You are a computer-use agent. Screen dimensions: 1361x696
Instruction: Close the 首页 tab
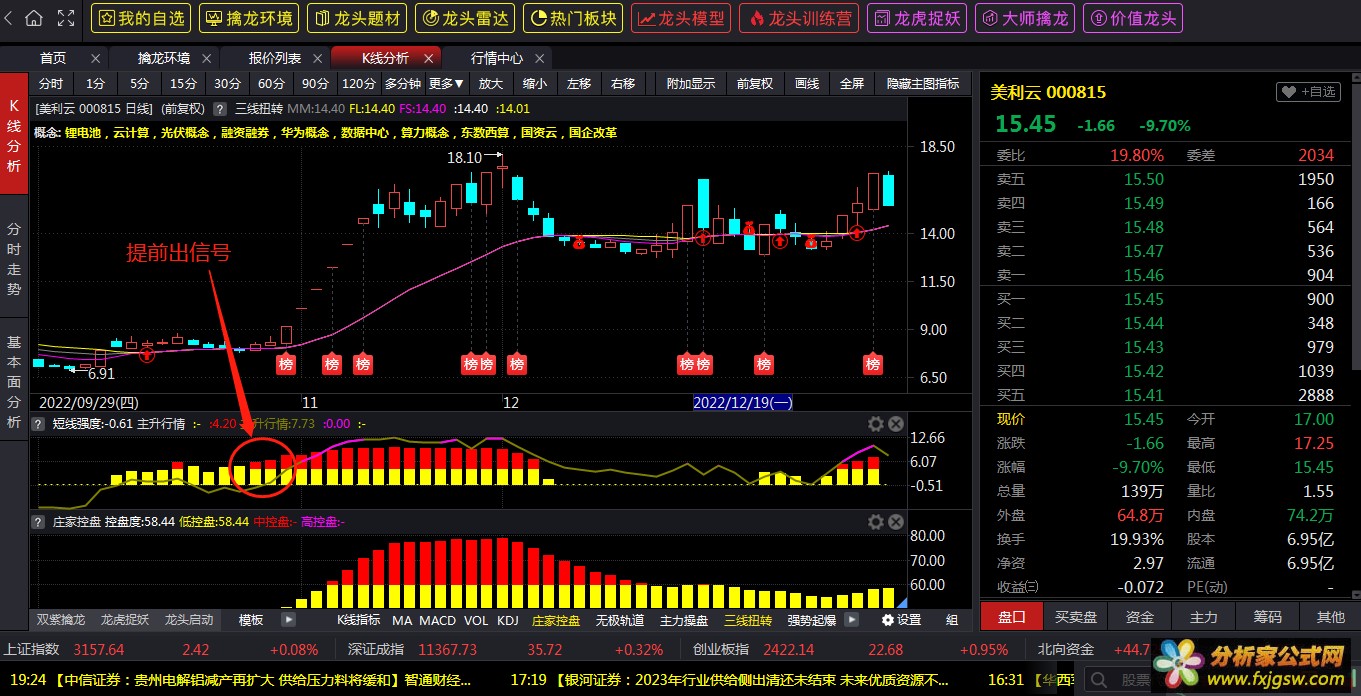point(95,58)
